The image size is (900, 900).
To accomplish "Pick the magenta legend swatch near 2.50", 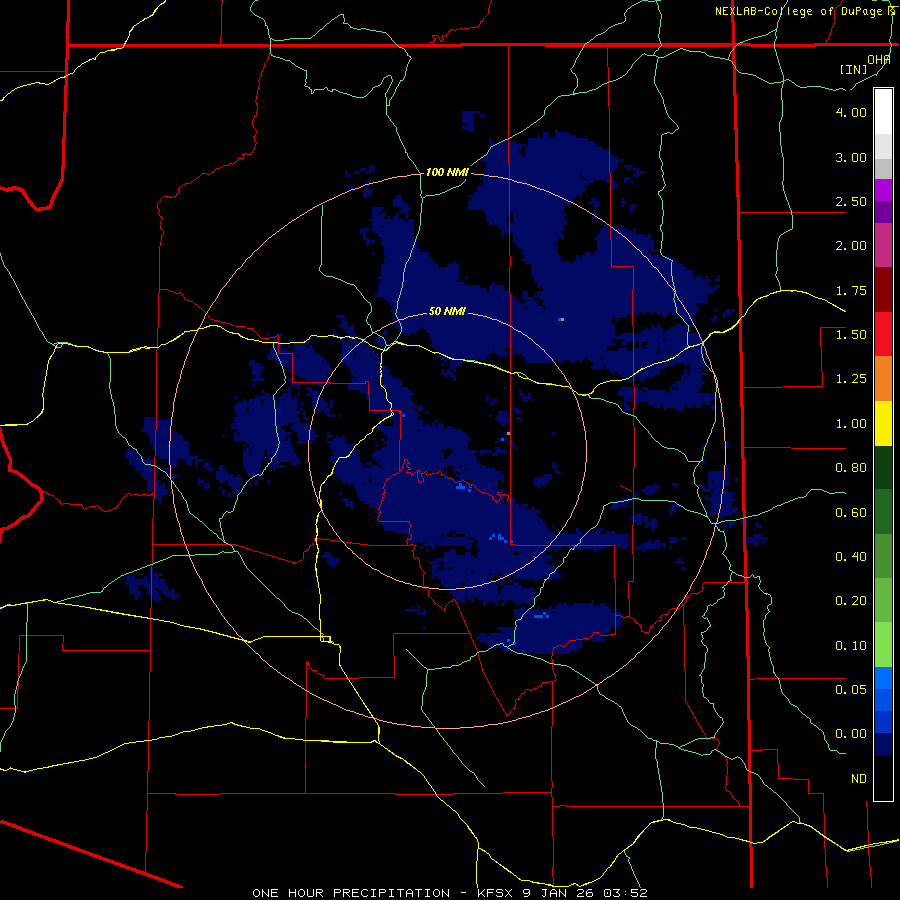I will [x=883, y=190].
